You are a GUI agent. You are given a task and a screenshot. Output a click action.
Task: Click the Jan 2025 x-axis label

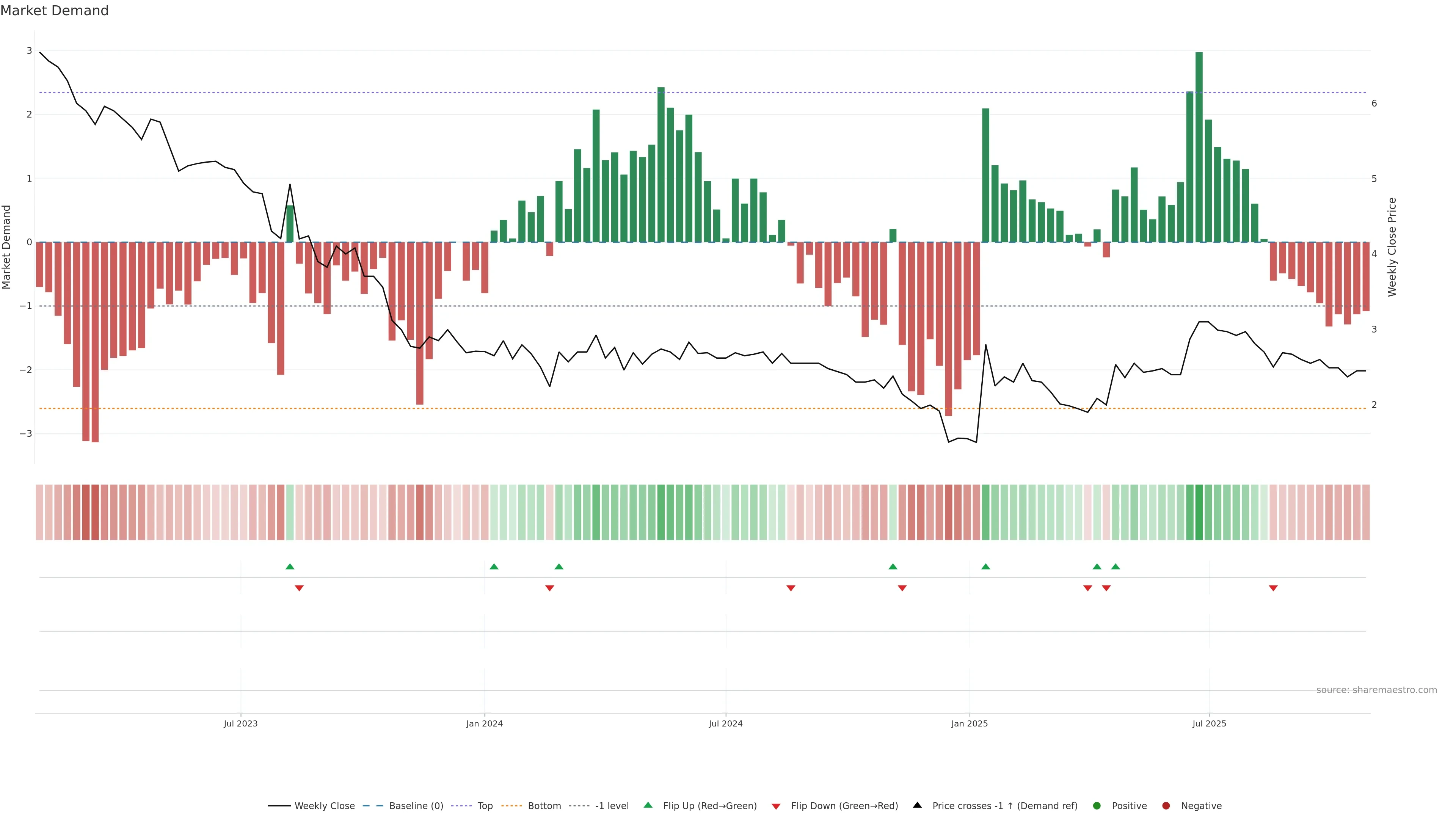pyautogui.click(x=970, y=723)
